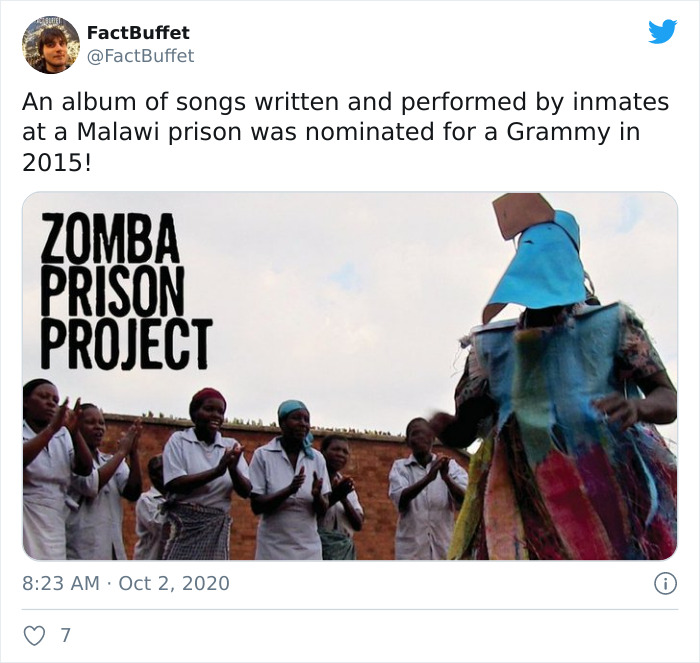Click the like count of 7
The height and width of the screenshot is (663, 700).
(66, 635)
